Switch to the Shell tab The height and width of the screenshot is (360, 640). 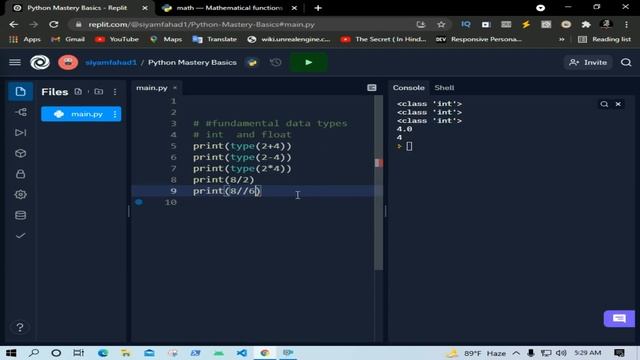(x=444, y=88)
